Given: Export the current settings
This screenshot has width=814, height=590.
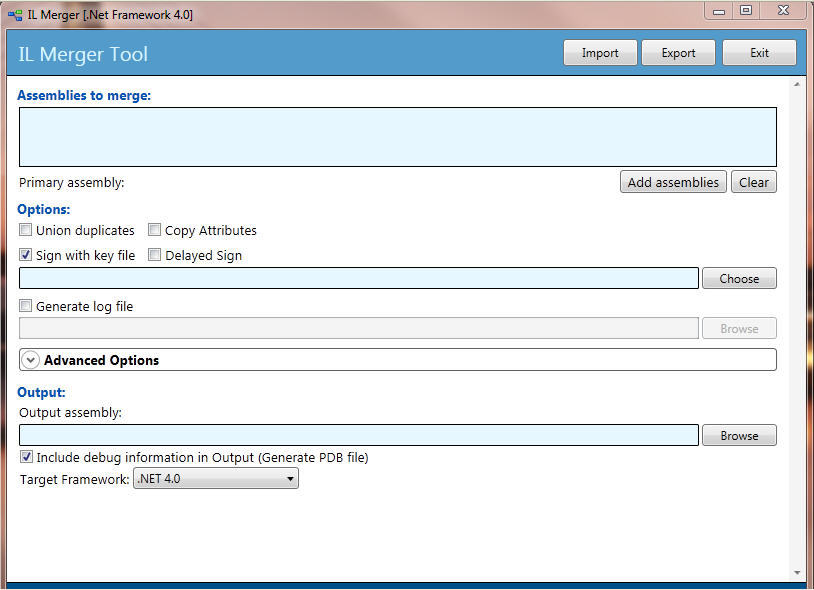Looking at the screenshot, I should (x=678, y=52).
